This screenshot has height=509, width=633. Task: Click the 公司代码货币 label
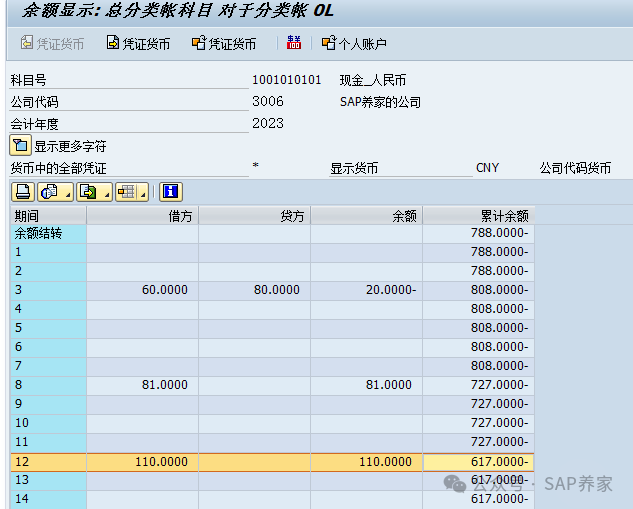click(575, 168)
